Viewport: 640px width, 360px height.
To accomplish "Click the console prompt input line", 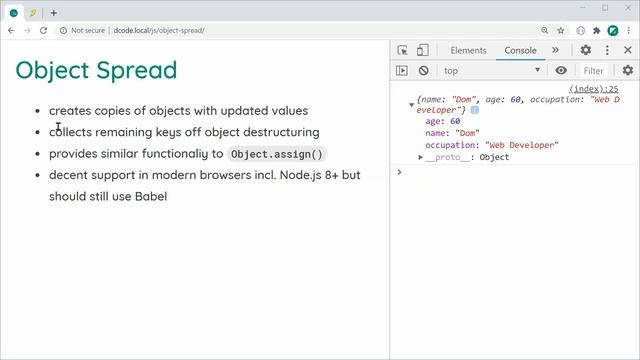I will pyautogui.click(x=514, y=172).
